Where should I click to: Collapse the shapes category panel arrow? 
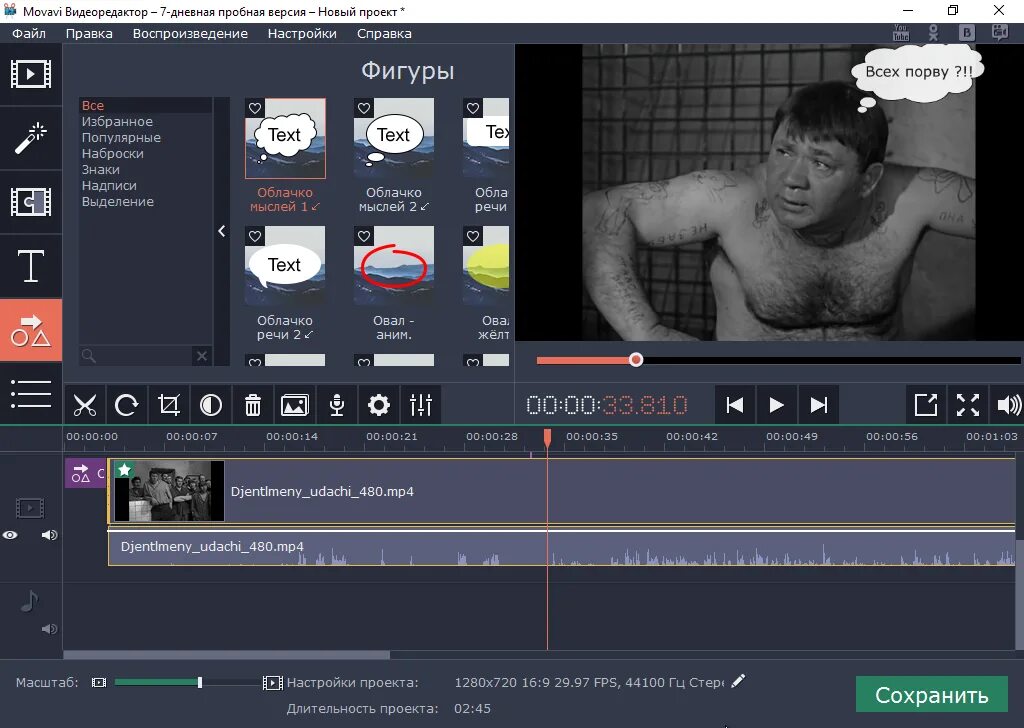coord(222,231)
